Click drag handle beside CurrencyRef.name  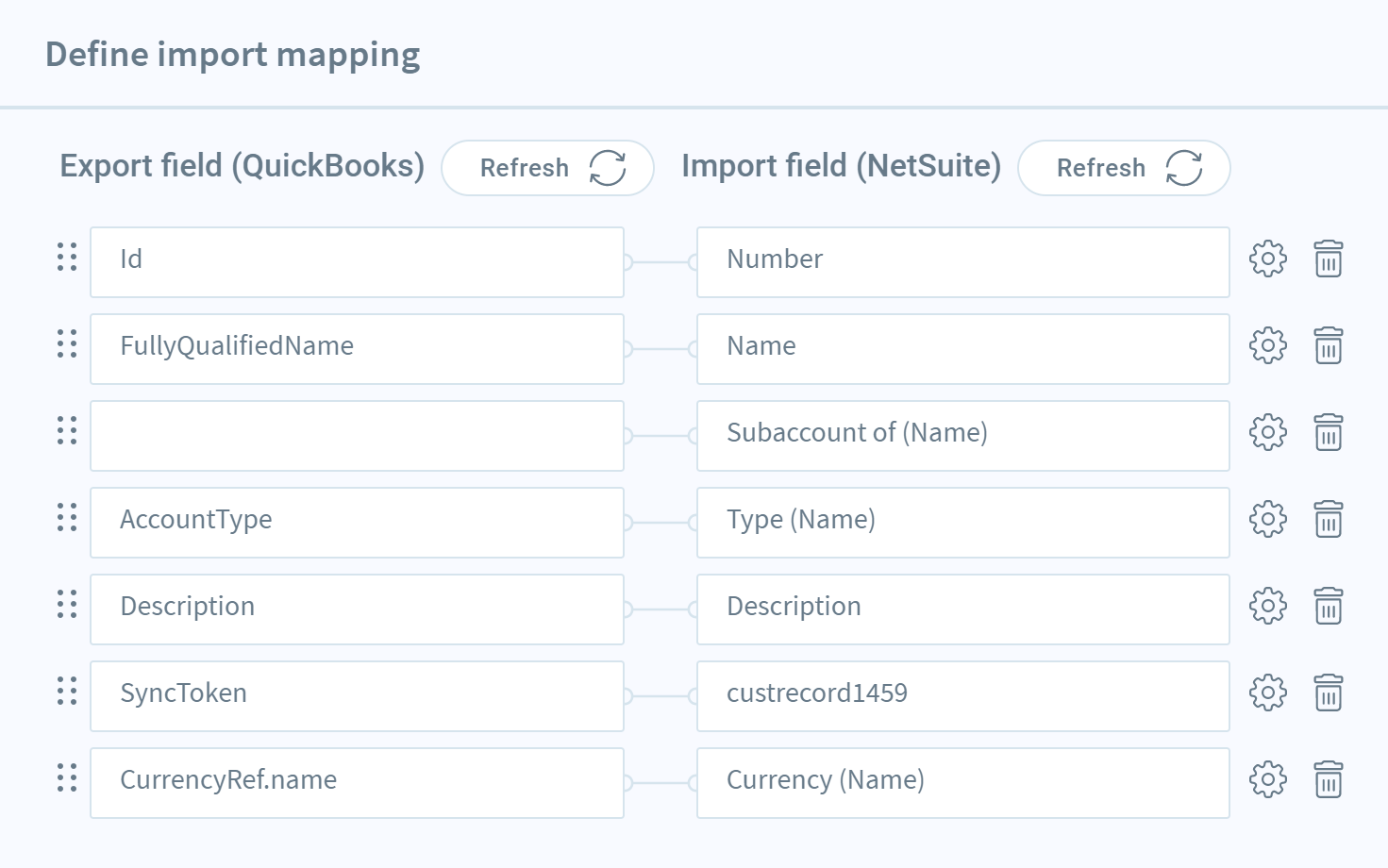pyautogui.click(x=67, y=777)
